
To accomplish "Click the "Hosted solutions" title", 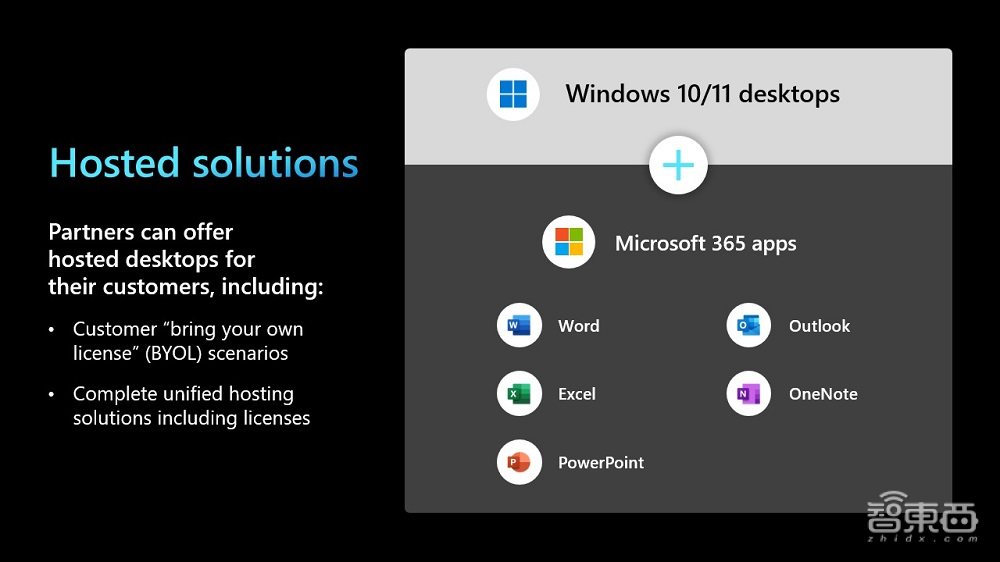I will (x=204, y=163).
